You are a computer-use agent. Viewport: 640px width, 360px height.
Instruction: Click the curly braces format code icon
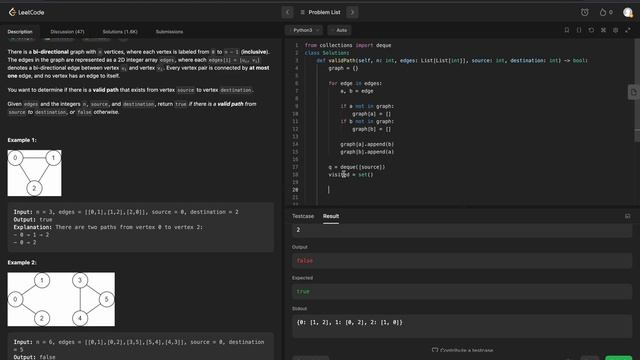coord(579,30)
